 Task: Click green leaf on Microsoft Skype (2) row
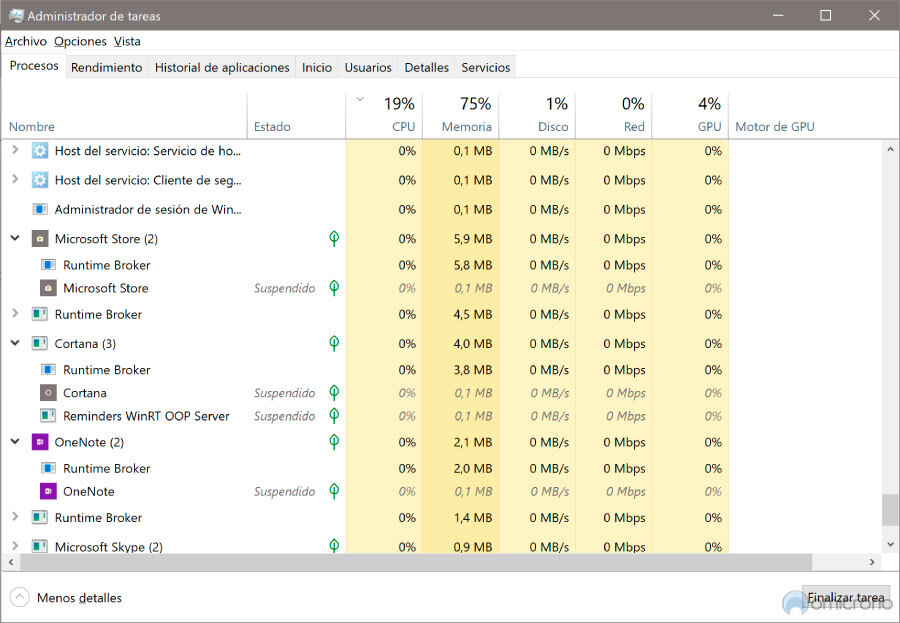click(334, 545)
